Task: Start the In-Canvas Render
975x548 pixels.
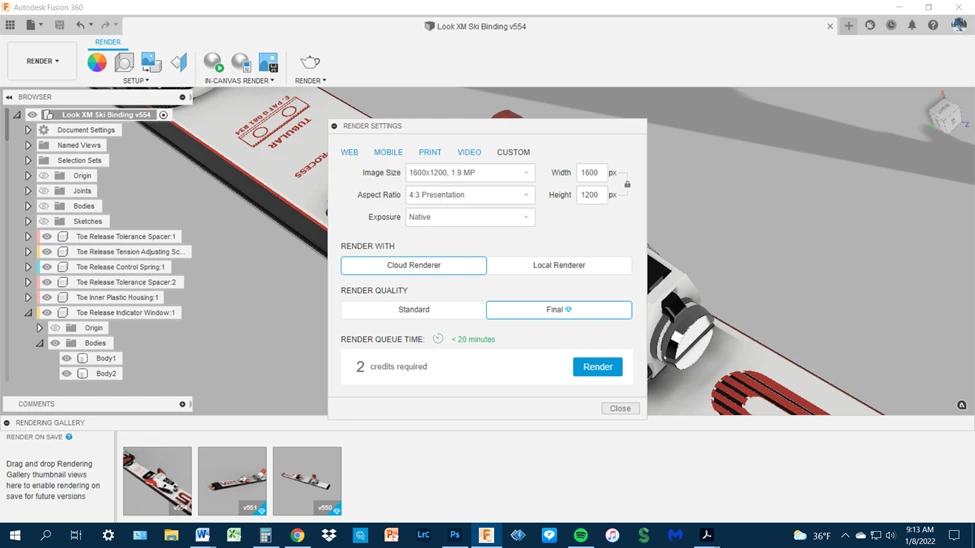Action: click(x=213, y=62)
